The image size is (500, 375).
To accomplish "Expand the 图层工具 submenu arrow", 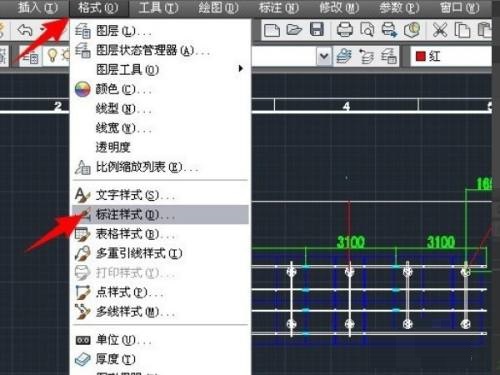I will click(x=240, y=69).
